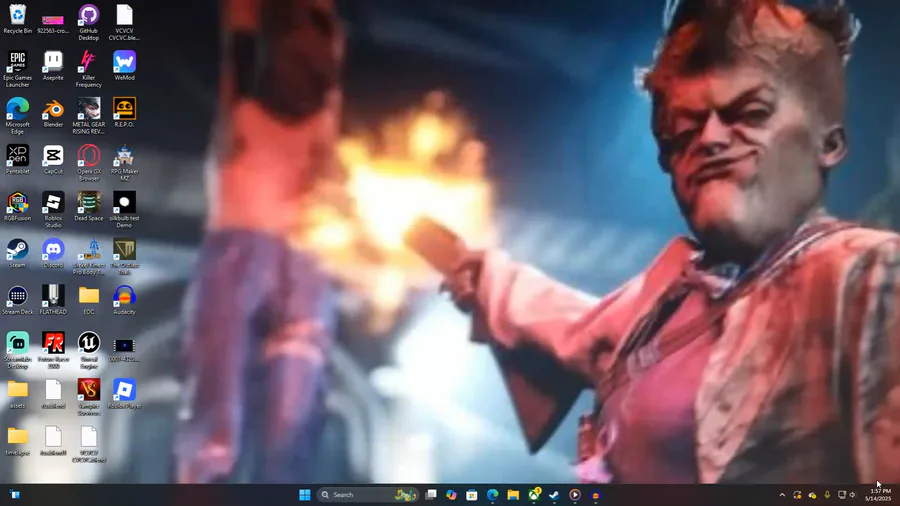Screen dimensions: 900x506
Task: Click the orange sync tray icon
Action: point(797,495)
